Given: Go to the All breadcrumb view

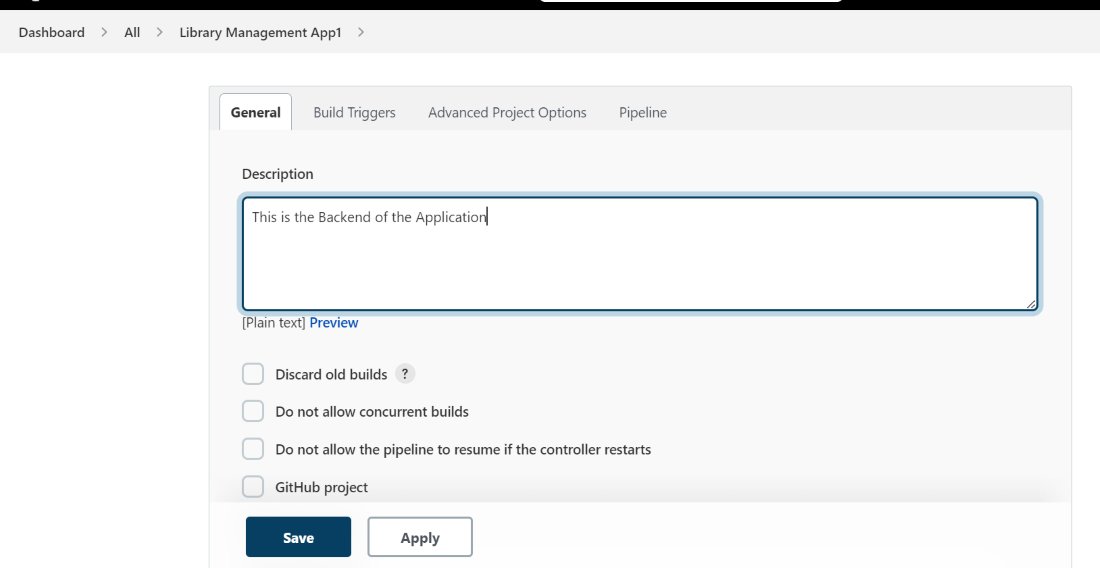Looking at the screenshot, I should 132,32.
